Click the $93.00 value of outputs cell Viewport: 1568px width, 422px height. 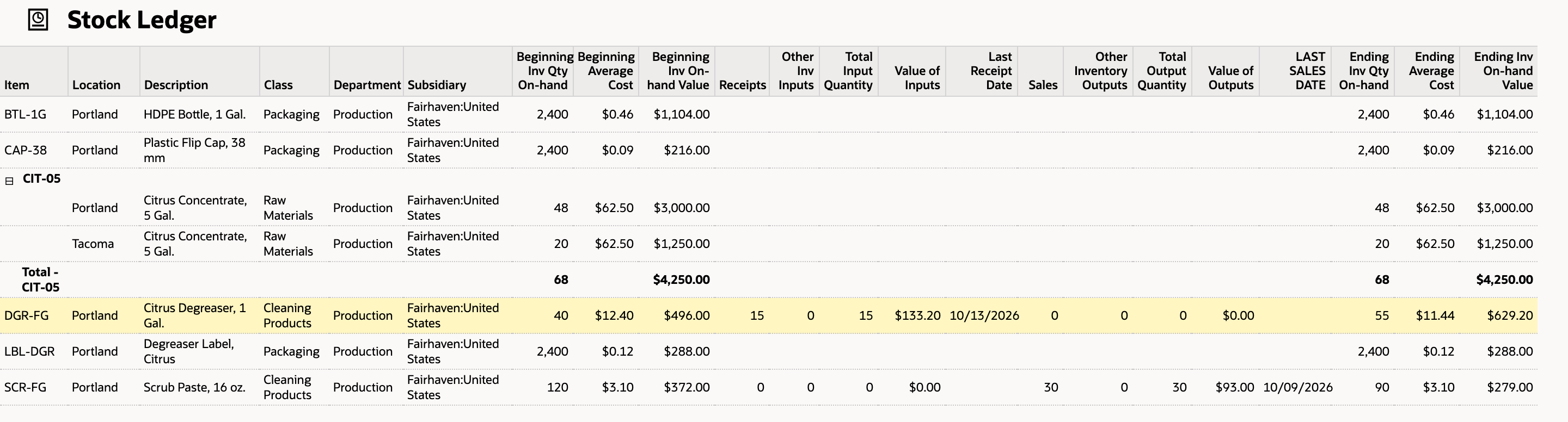click(x=1234, y=387)
